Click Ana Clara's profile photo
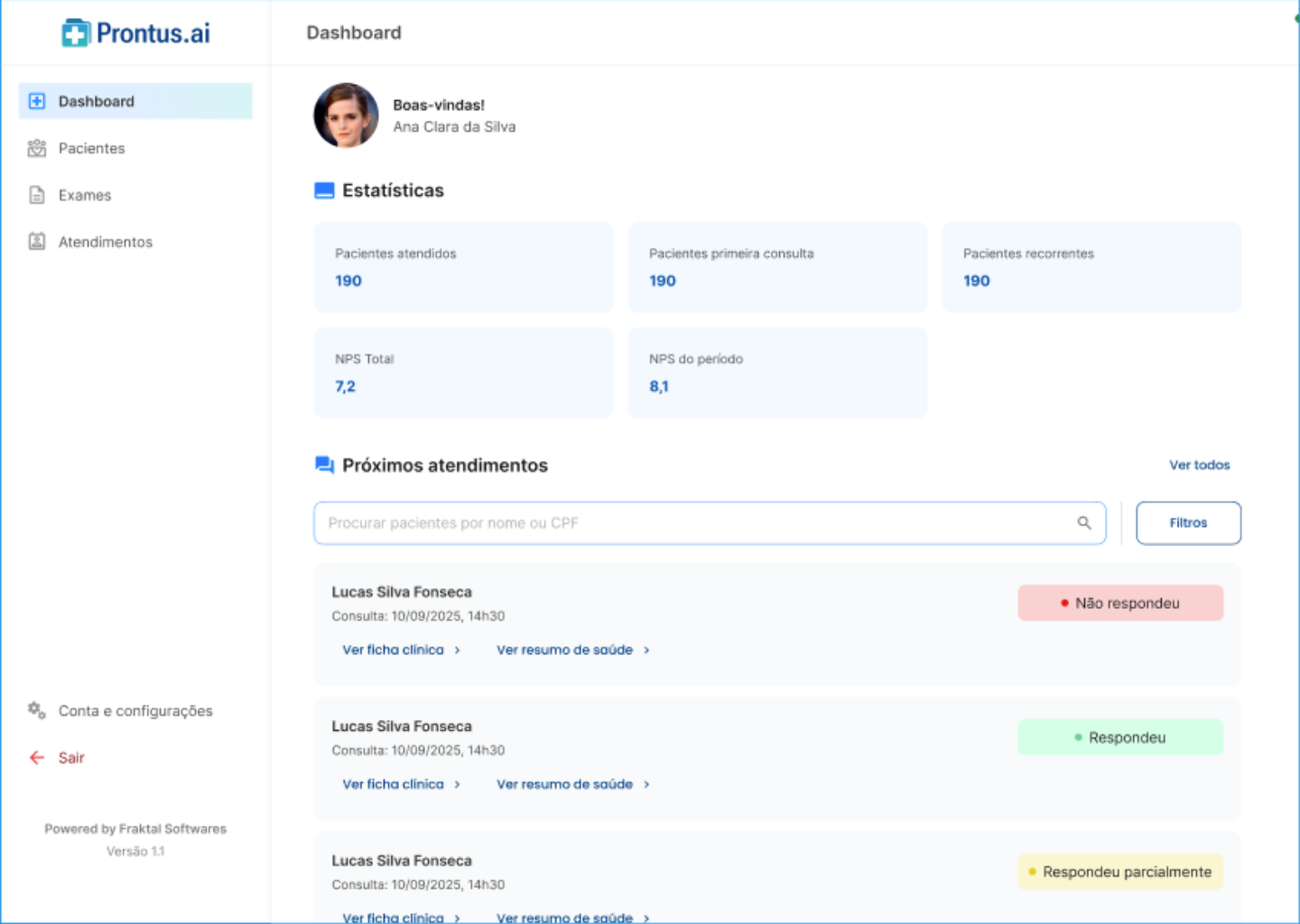 click(346, 115)
